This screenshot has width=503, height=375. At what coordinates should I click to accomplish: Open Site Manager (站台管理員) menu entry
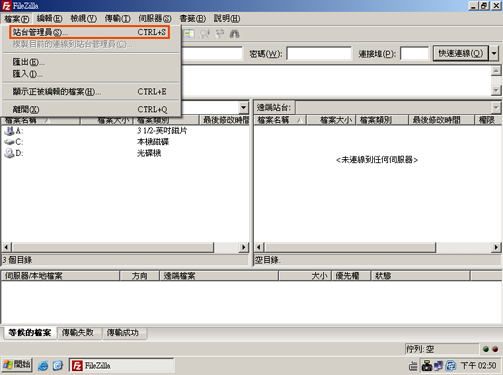coord(89,32)
